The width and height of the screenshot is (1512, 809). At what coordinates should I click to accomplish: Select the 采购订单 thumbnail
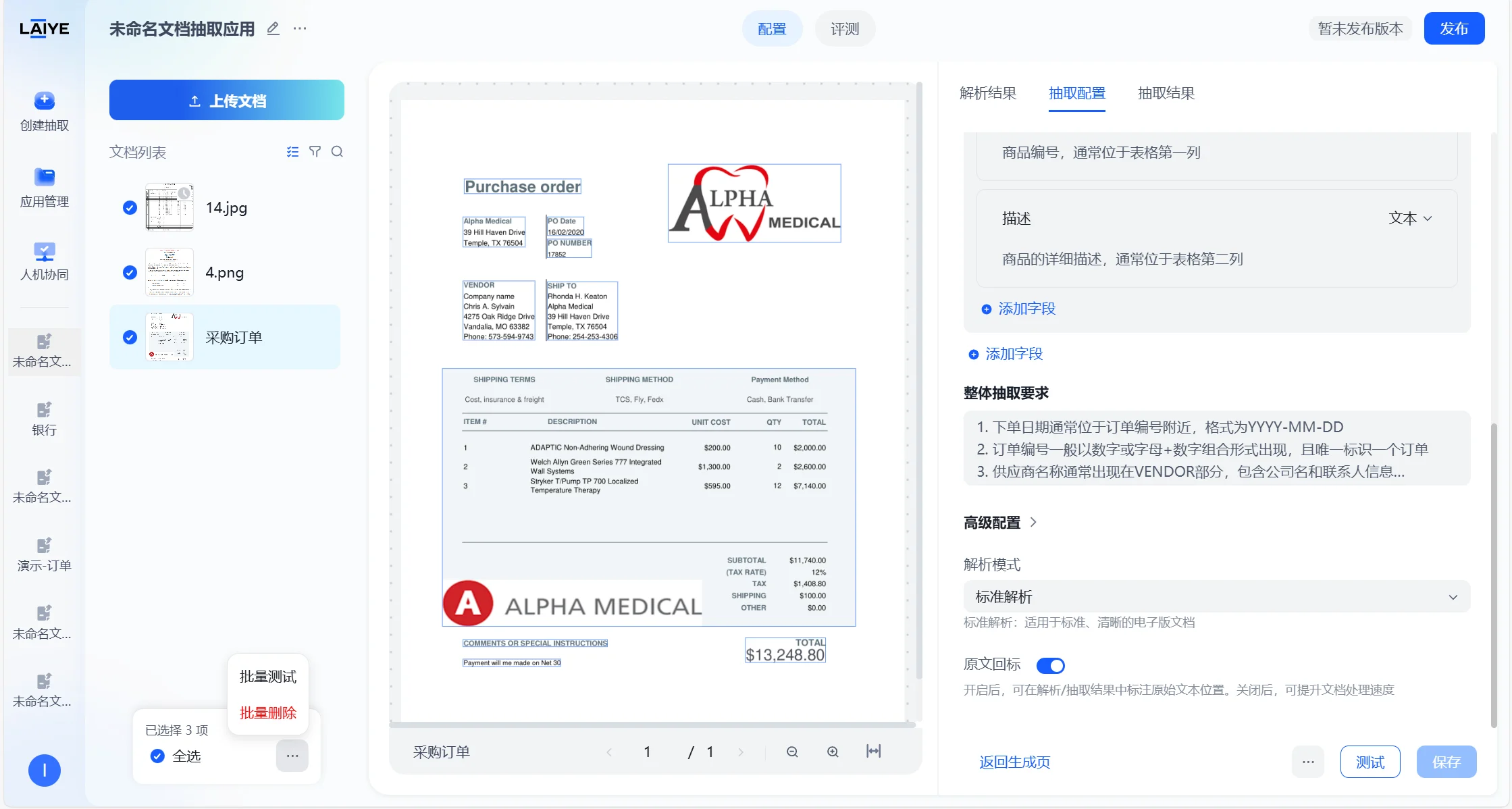[x=170, y=337]
